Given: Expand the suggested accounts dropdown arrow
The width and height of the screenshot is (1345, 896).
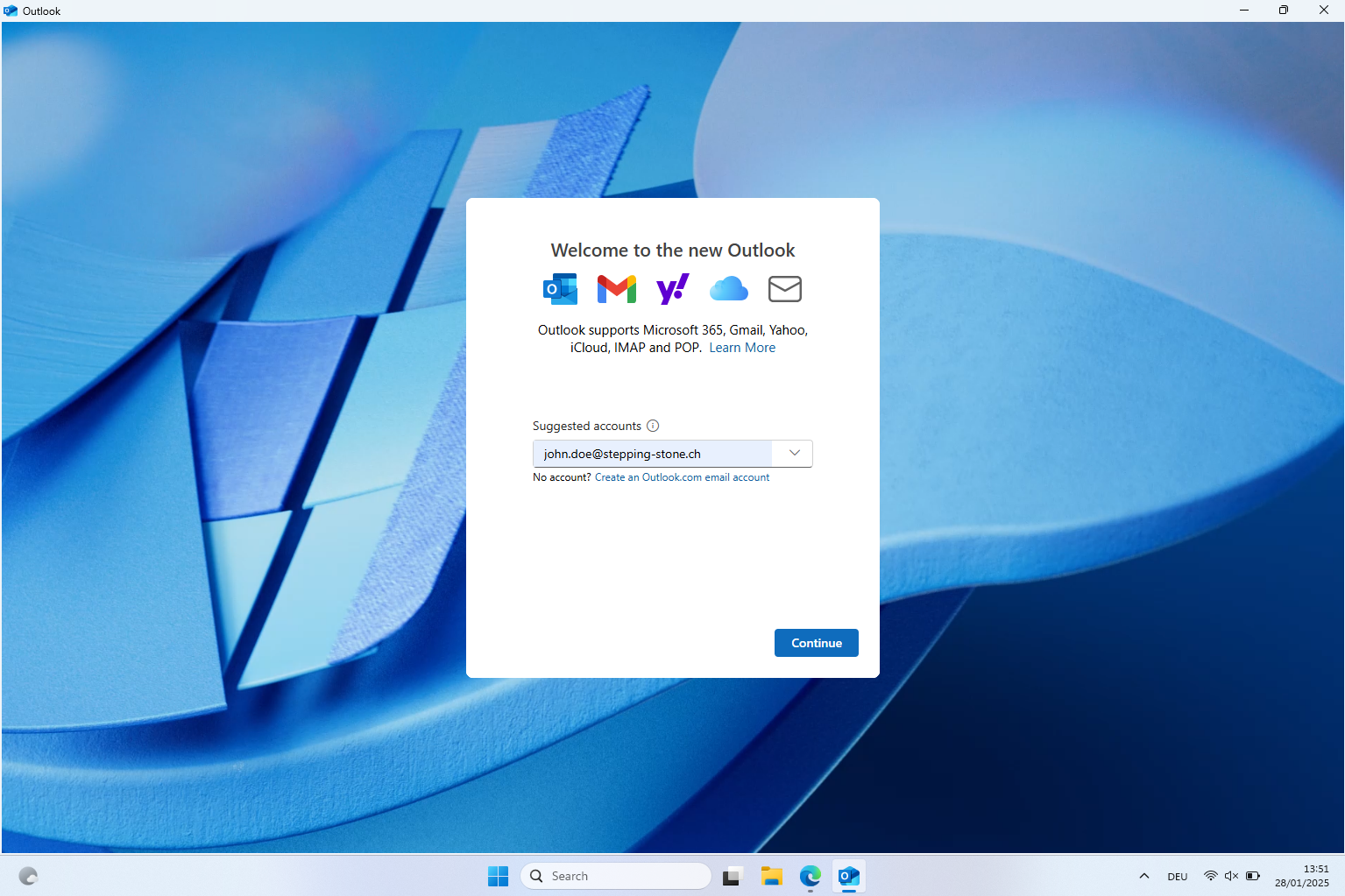Looking at the screenshot, I should coord(794,454).
